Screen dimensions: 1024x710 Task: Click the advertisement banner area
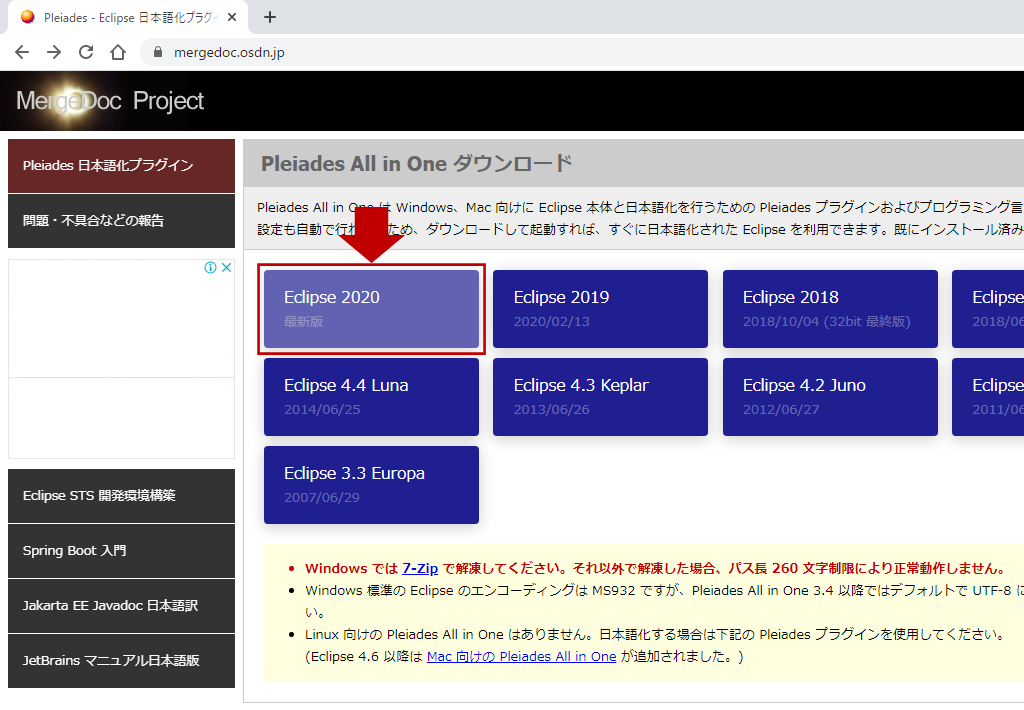point(121,359)
